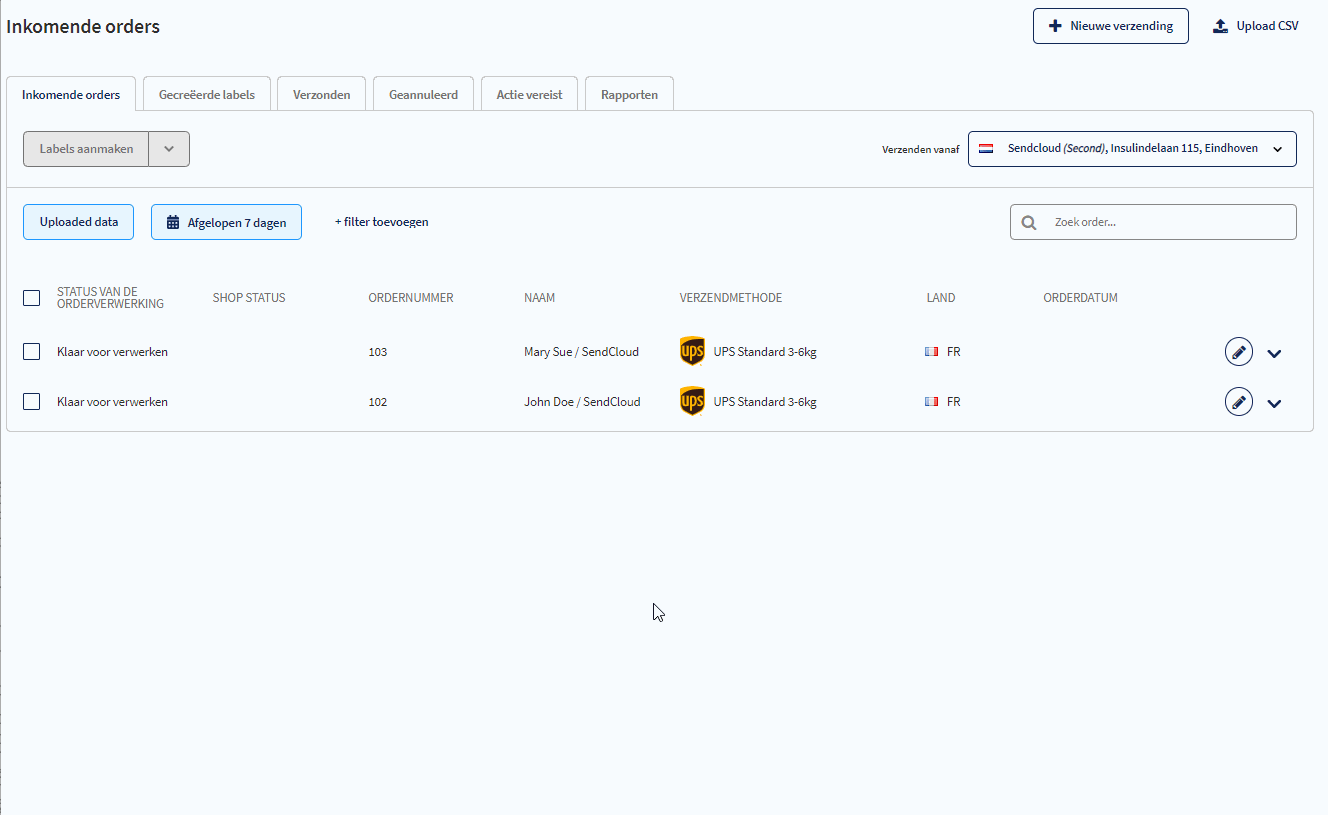The width and height of the screenshot is (1328, 815).
Task: Go to the Actie vereist tab
Action: click(529, 95)
